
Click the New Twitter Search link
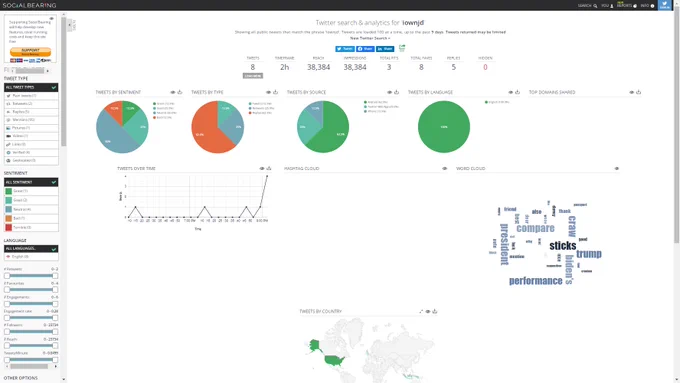pyautogui.click(x=370, y=38)
